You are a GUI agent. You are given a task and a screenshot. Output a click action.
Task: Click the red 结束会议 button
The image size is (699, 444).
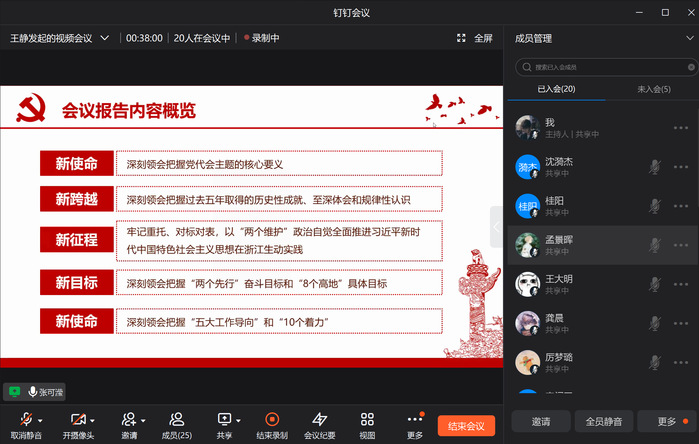point(466,426)
